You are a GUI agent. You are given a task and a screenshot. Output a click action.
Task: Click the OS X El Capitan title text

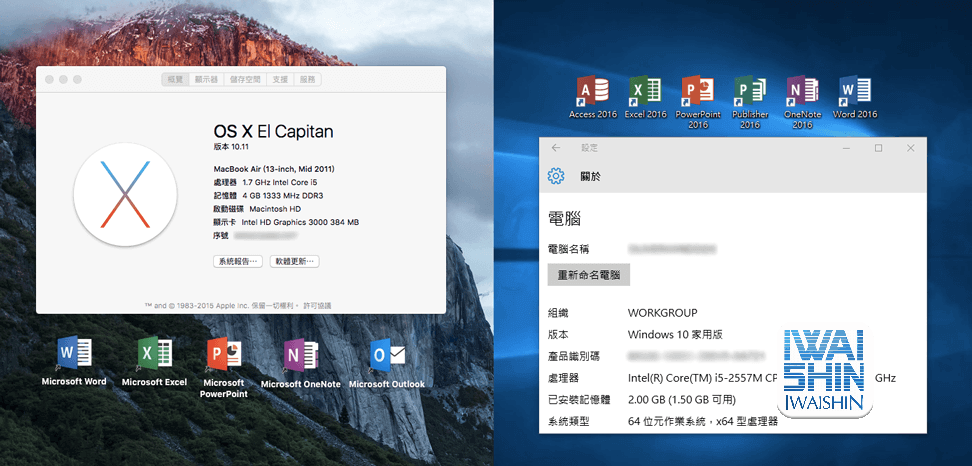[273, 131]
